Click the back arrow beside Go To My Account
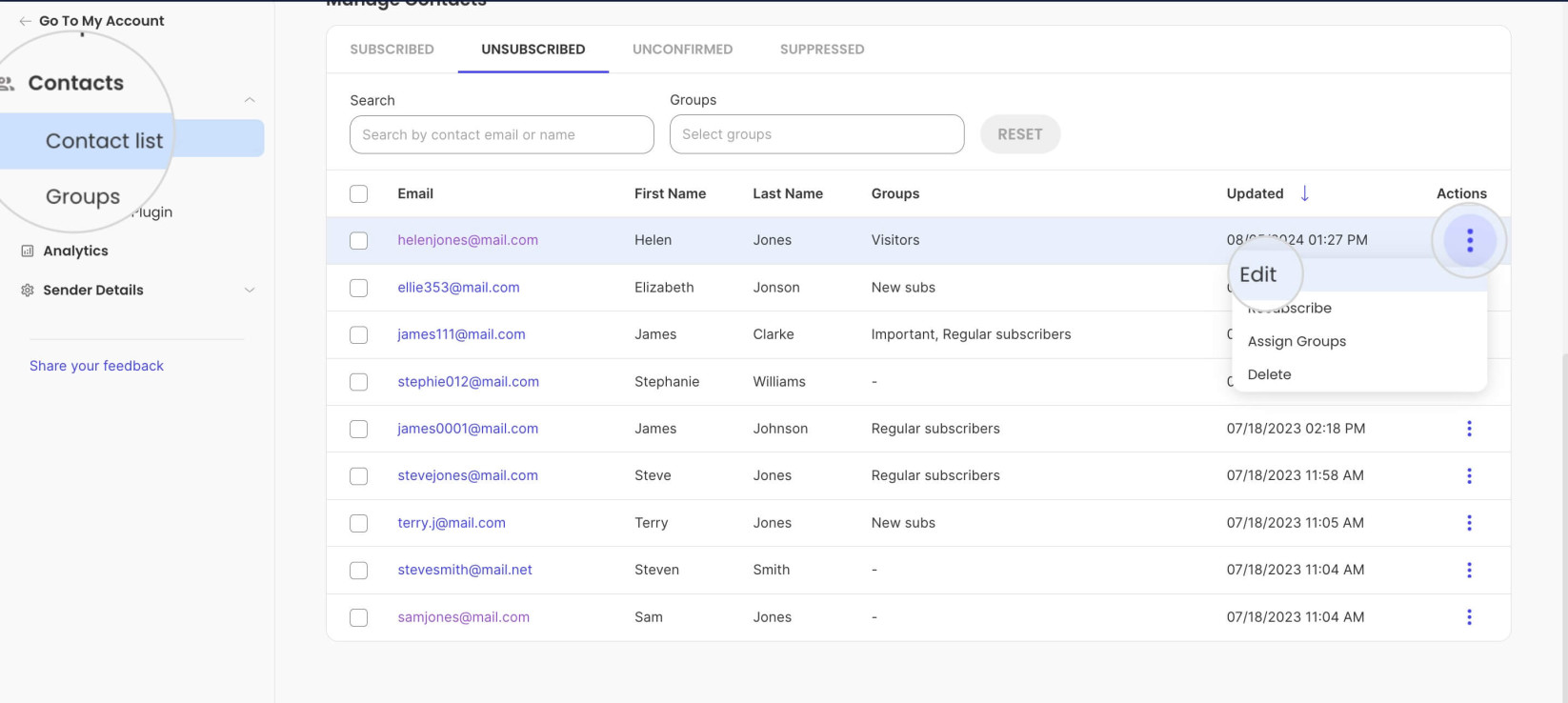1568x703 pixels. point(25,21)
